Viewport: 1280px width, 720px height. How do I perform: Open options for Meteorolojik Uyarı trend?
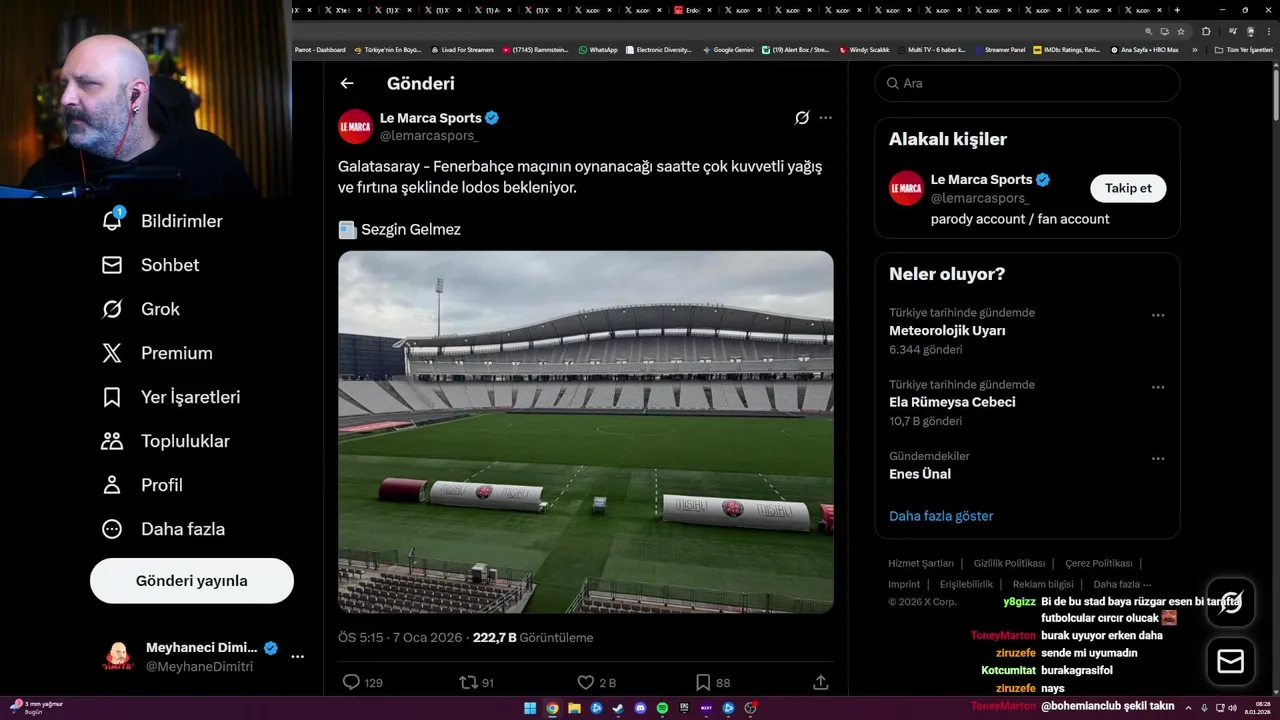(1158, 315)
